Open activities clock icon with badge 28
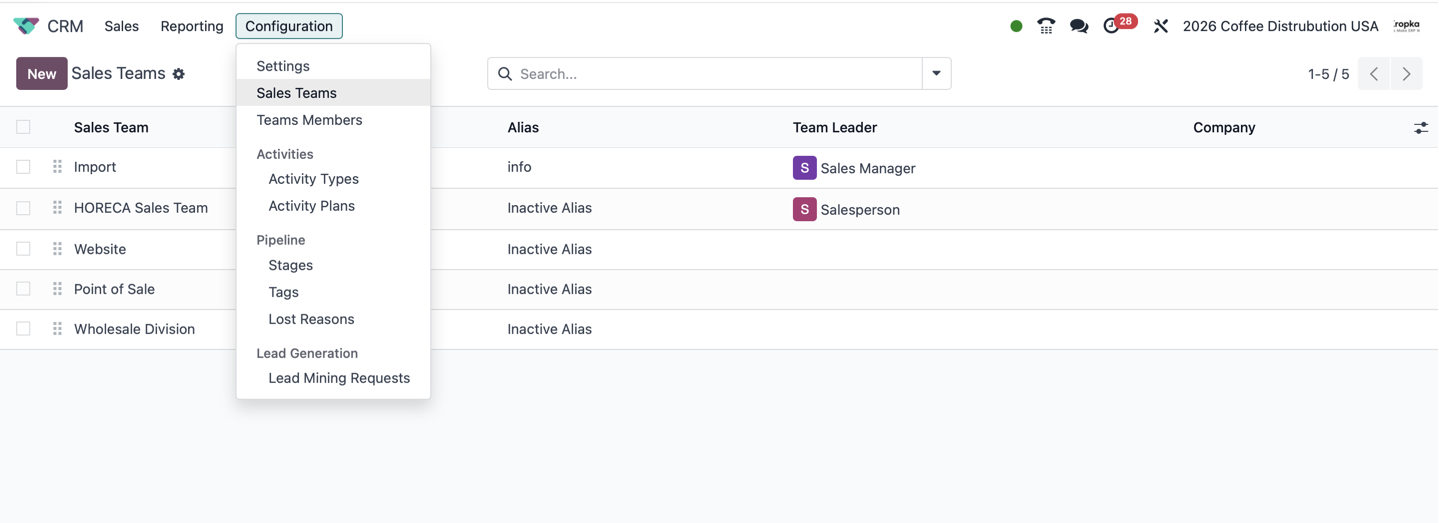The image size is (1439, 523). [x=1118, y=24]
